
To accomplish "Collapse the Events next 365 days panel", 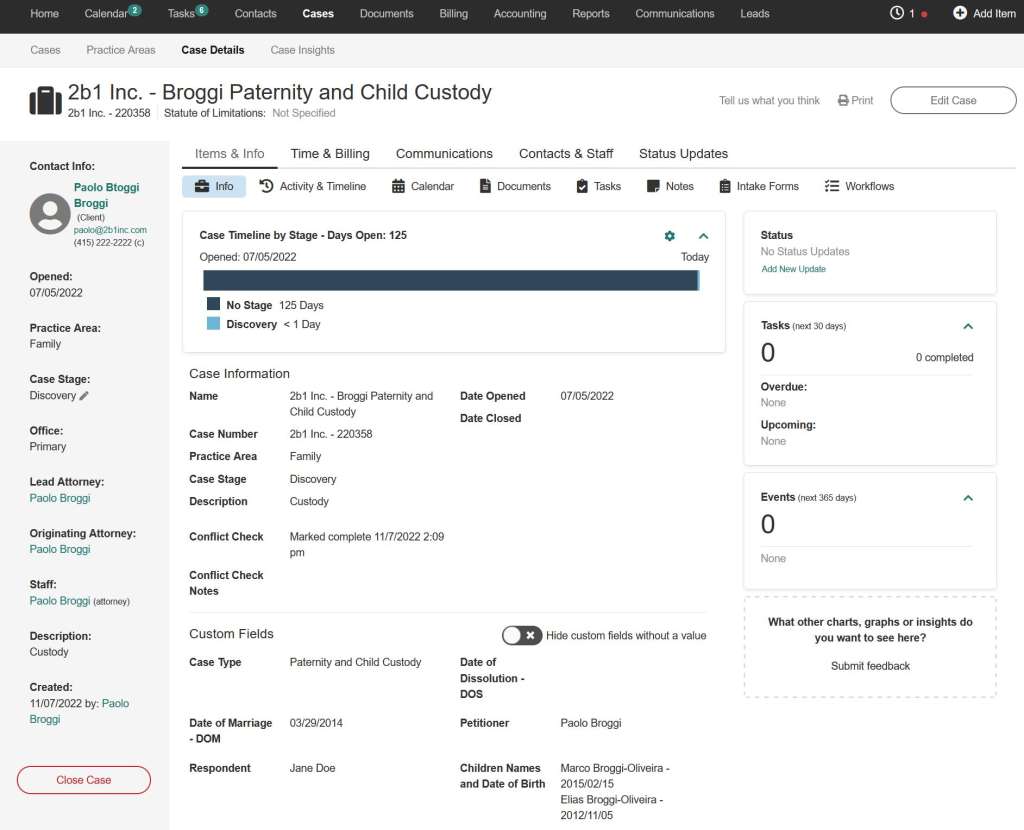I will point(967,497).
